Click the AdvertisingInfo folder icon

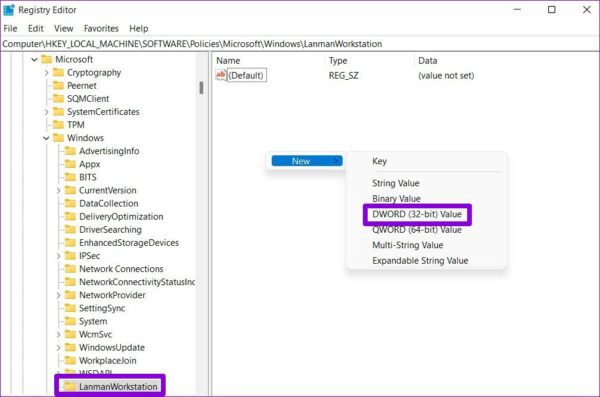point(70,151)
